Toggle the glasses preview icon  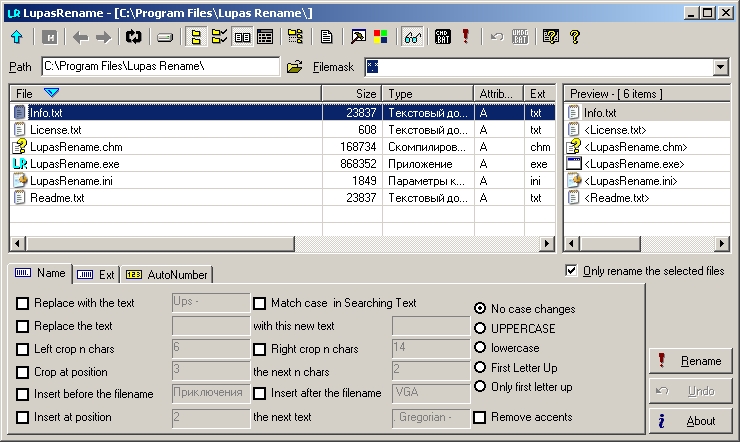click(412, 37)
